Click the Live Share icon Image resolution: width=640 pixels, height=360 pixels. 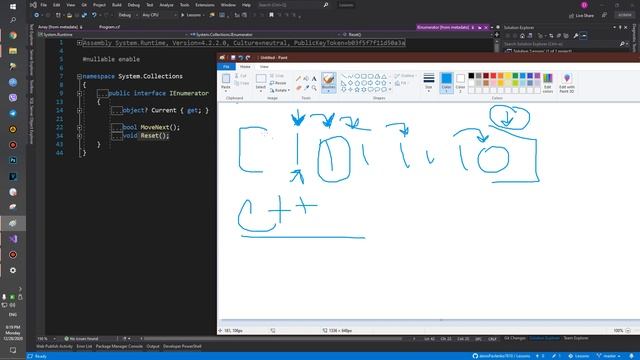pos(571,16)
